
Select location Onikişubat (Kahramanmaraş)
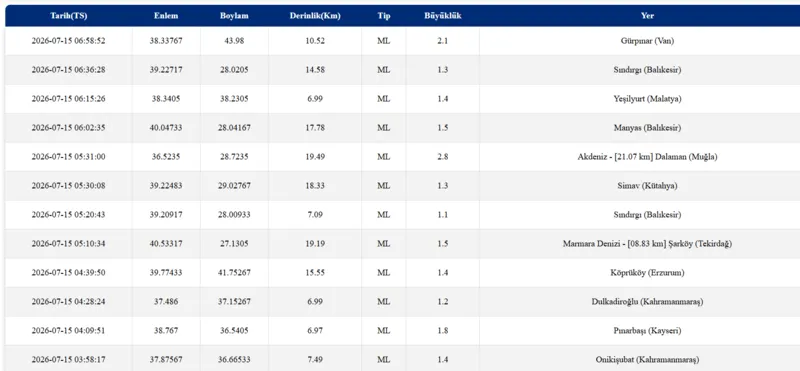click(x=647, y=360)
